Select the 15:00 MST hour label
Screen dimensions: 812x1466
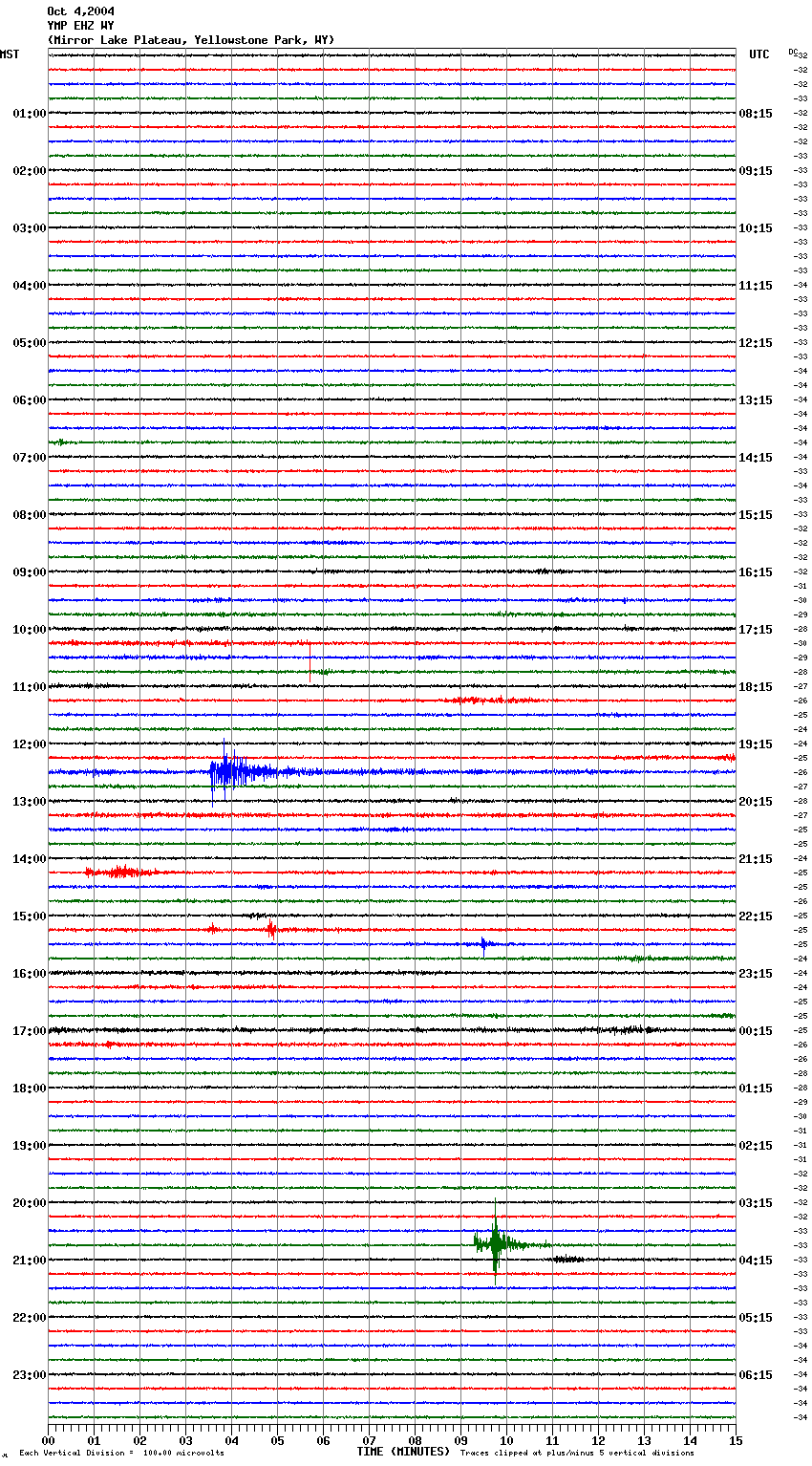tap(30, 916)
